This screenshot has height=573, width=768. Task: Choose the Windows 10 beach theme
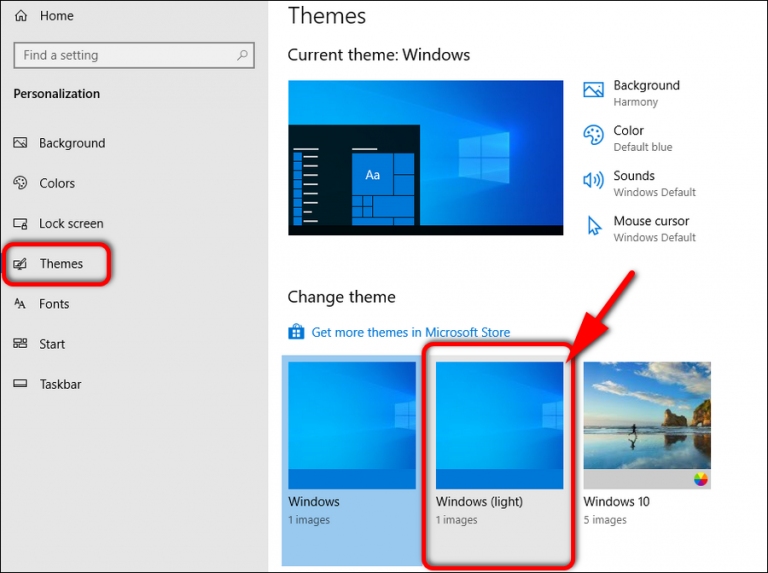click(647, 425)
